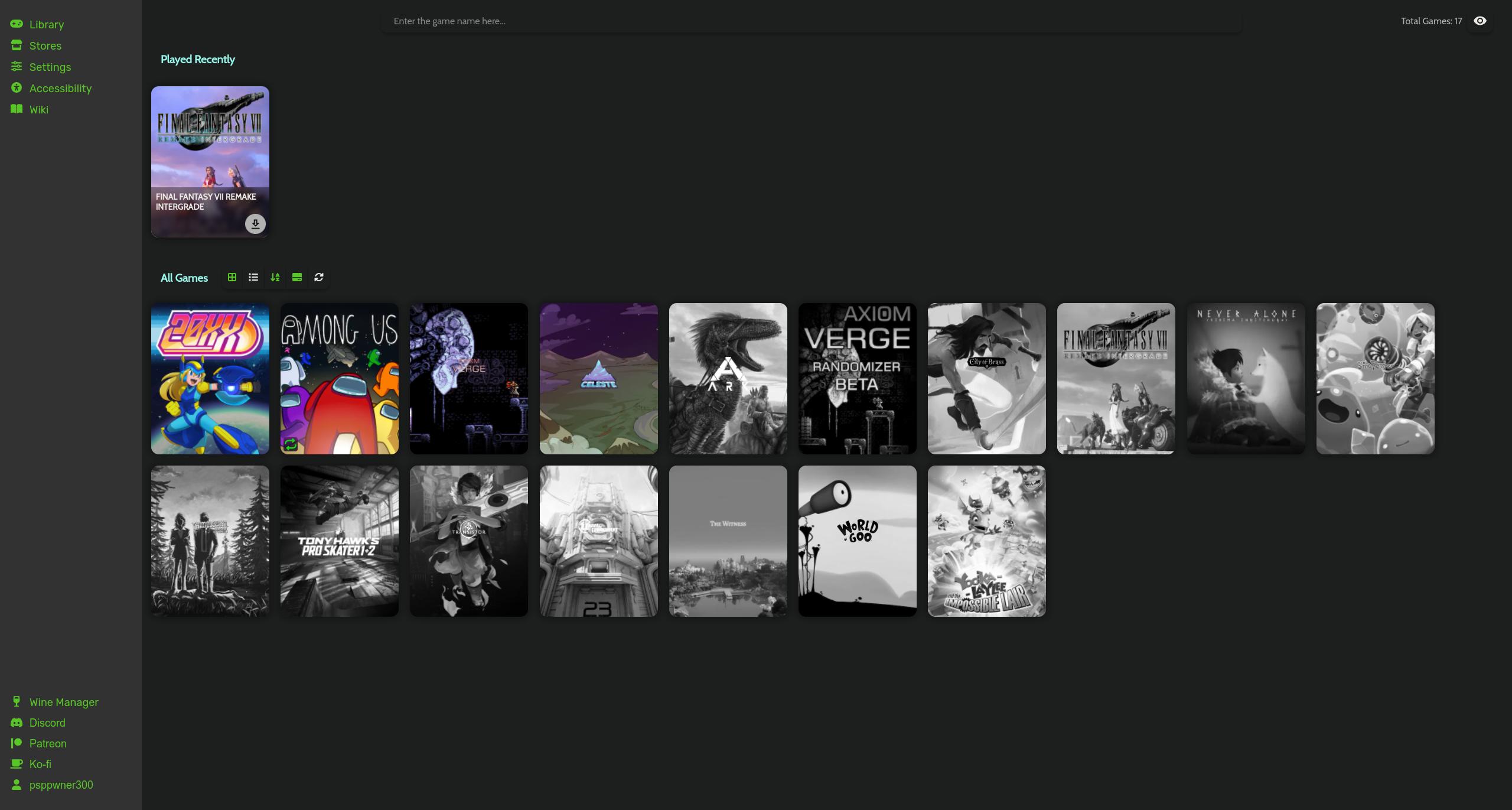Image resolution: width=1512 pixels, height=810 pixels.
Task: Open the psppwner300 account entry
Action: coord(52,785)
